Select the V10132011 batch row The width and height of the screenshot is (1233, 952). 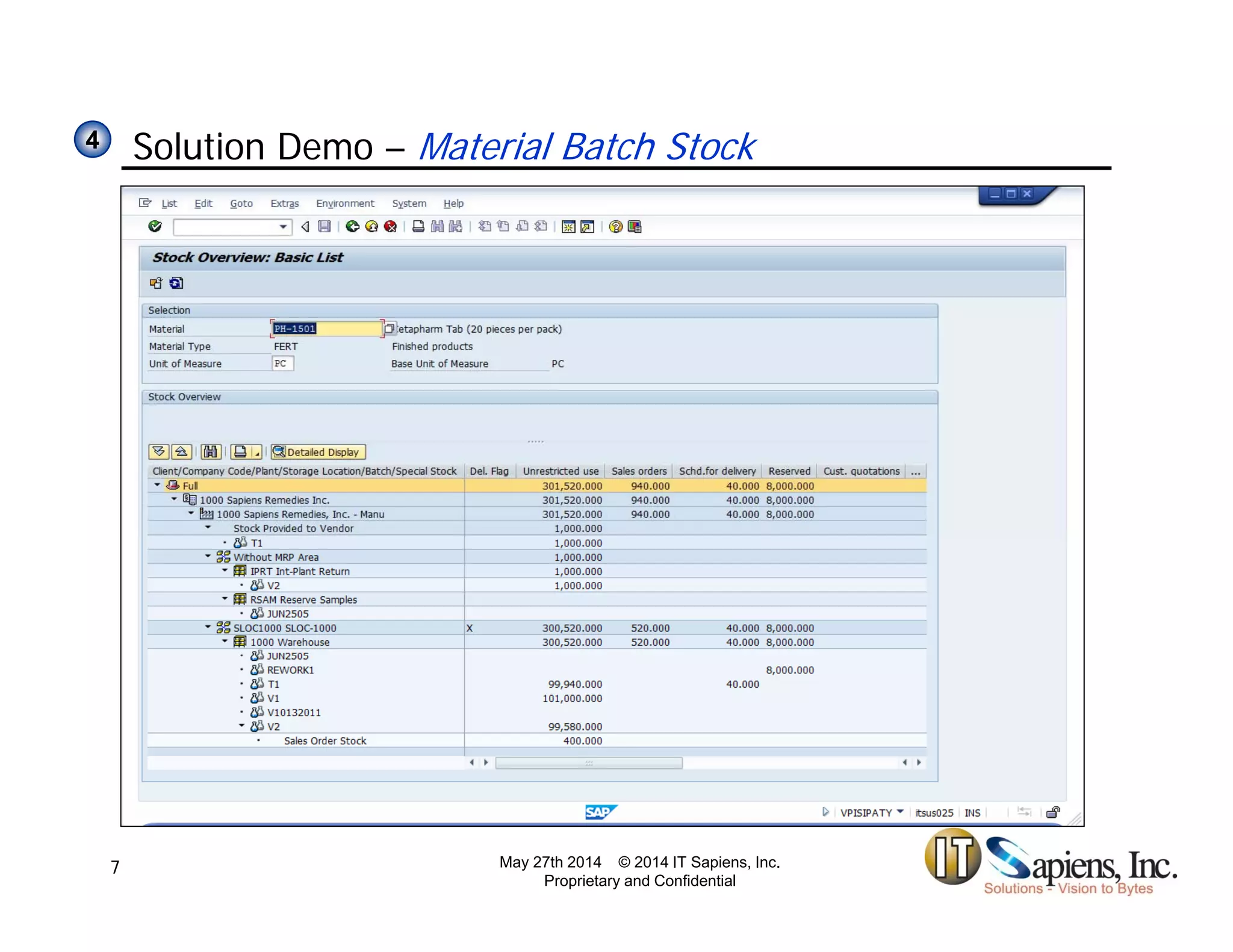point(537,712)
